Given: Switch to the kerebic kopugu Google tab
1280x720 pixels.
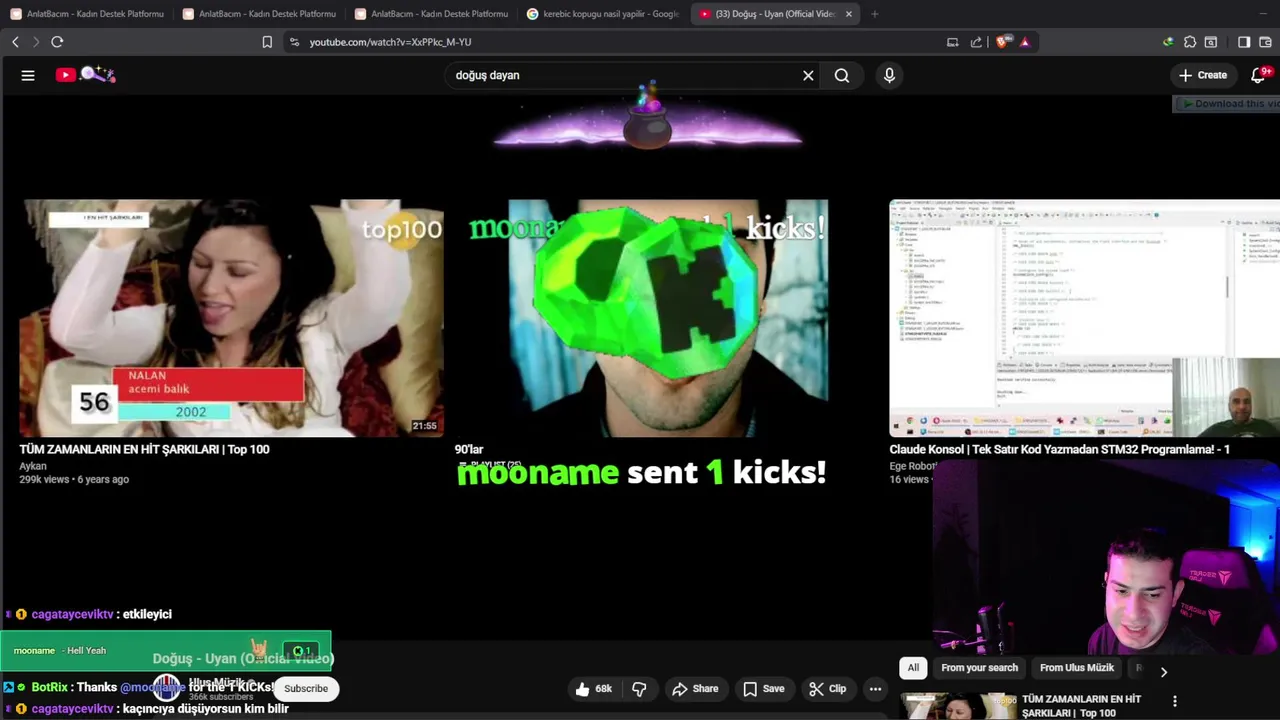Looking at the screenshot, I should (603, 14).
